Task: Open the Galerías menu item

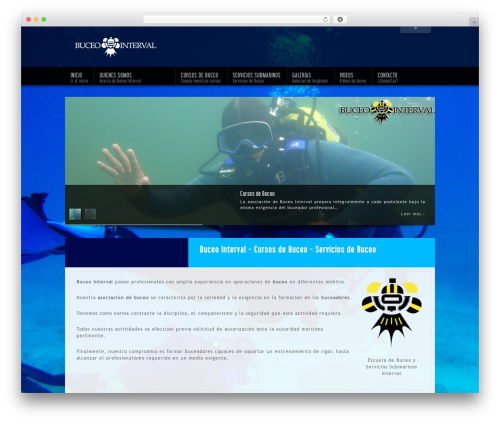Action: coord(310,77)
